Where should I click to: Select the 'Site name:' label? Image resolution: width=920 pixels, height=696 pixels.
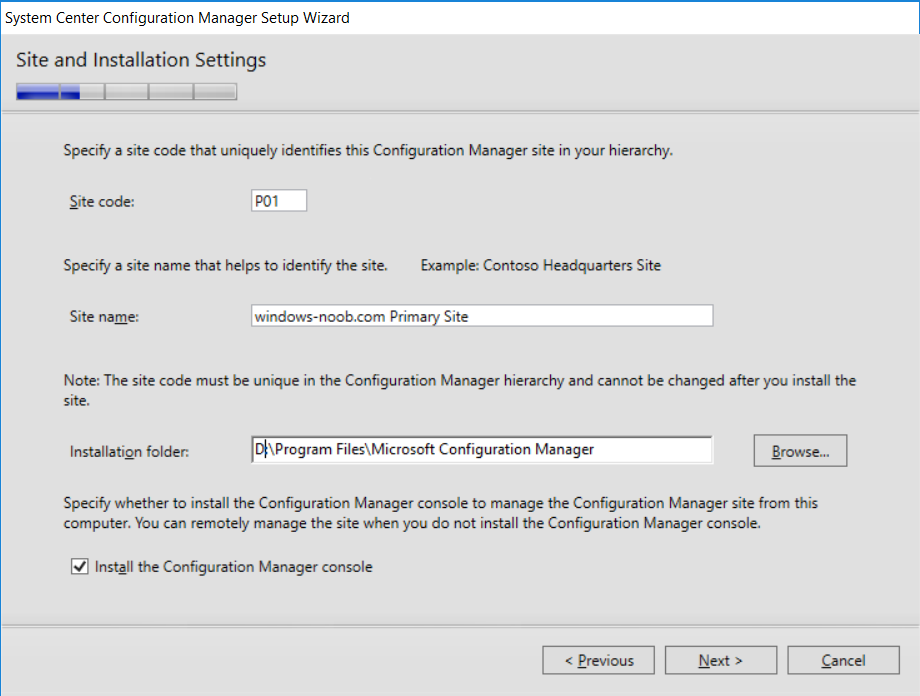pos(104,317)
